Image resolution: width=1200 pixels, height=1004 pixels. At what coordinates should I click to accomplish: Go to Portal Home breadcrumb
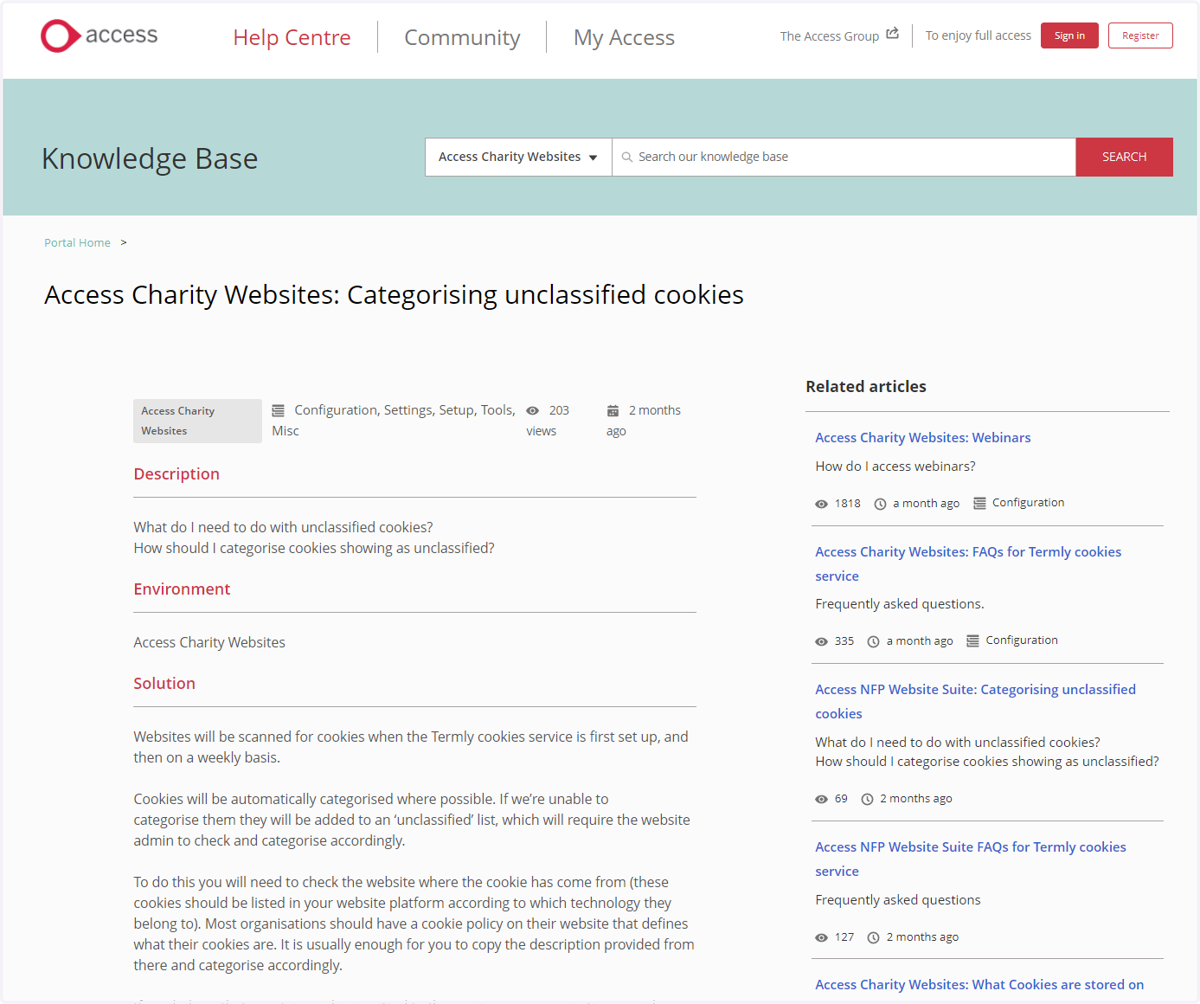tap(77, 243)
